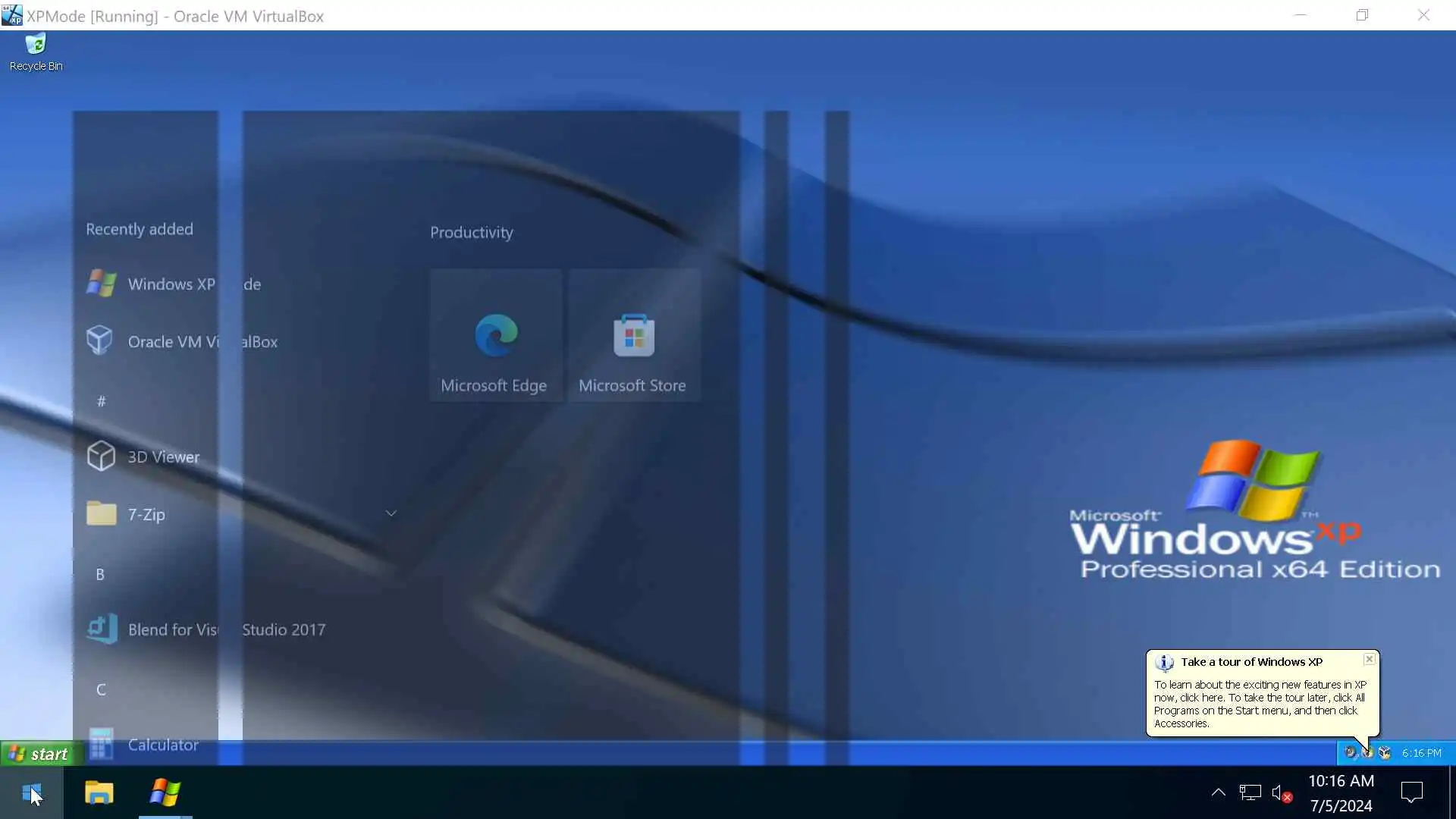
Task: Close the Windows XP tour balloon
Action: [x=1369, y=659]
